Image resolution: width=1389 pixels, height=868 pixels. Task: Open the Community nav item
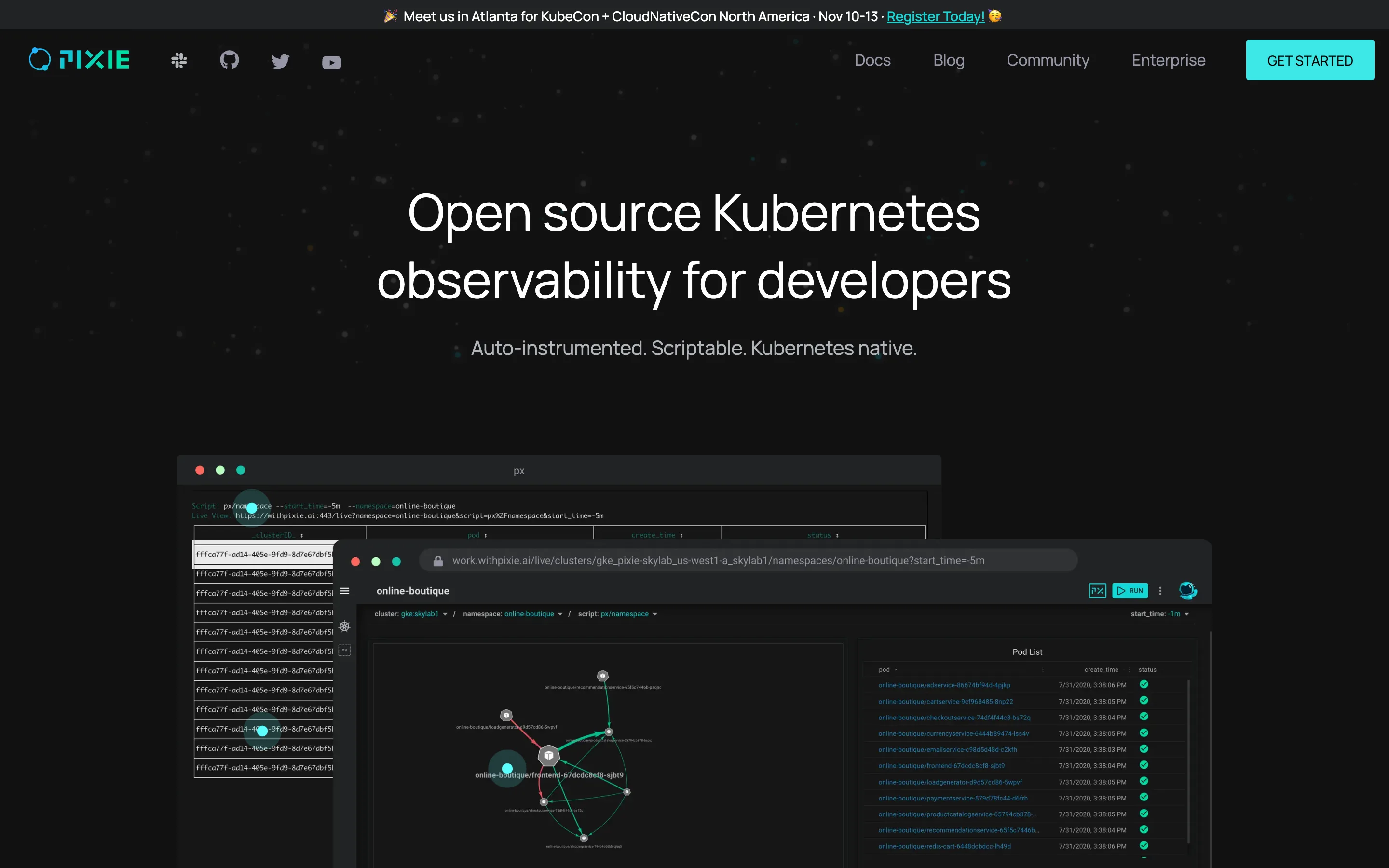1048,60
